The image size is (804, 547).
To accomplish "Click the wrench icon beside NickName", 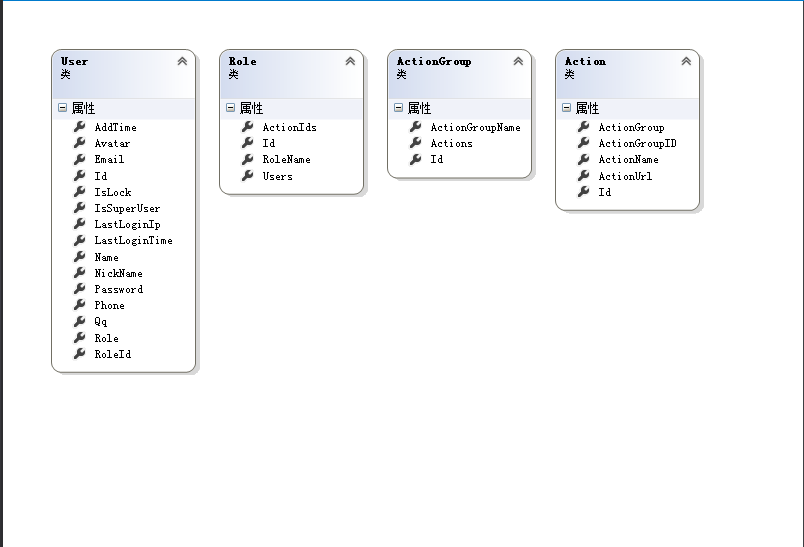I will 79,273.
